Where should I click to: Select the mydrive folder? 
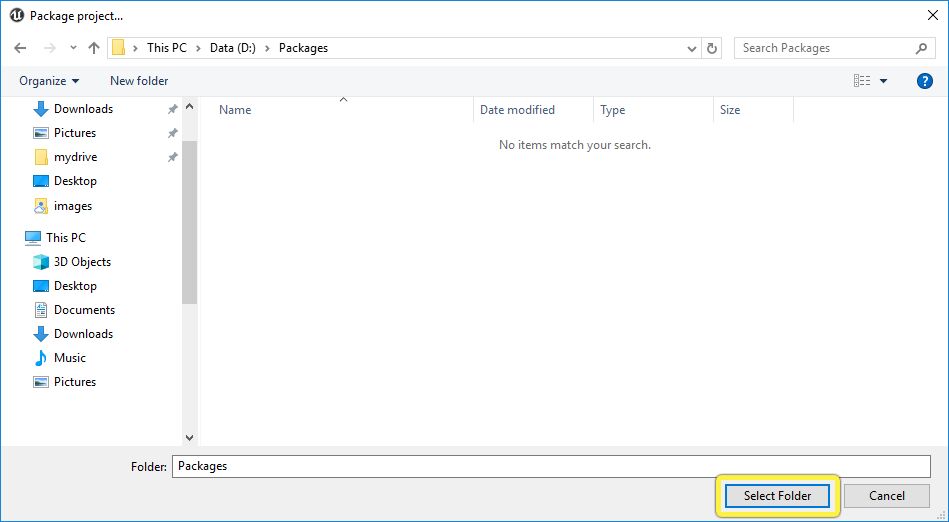coord(75,157)
